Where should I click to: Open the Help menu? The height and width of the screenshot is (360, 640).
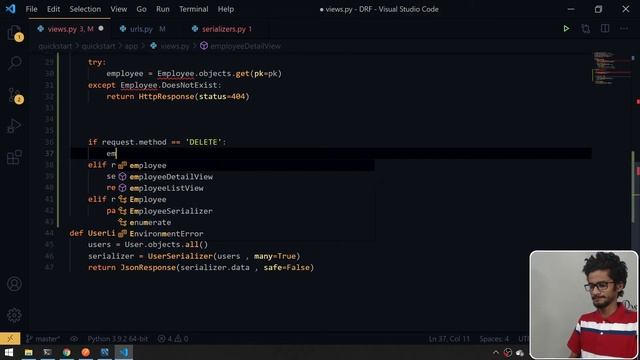(x=225, y=9)
